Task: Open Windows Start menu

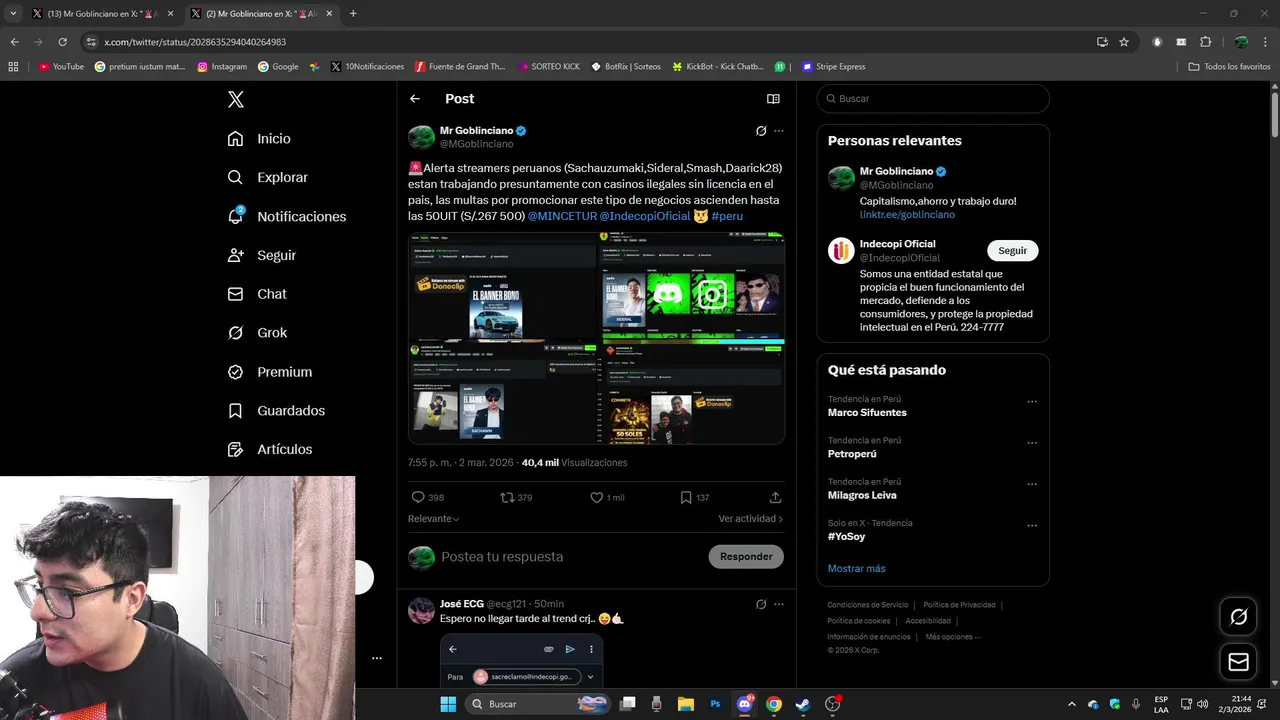Action: tap(447, 704)
